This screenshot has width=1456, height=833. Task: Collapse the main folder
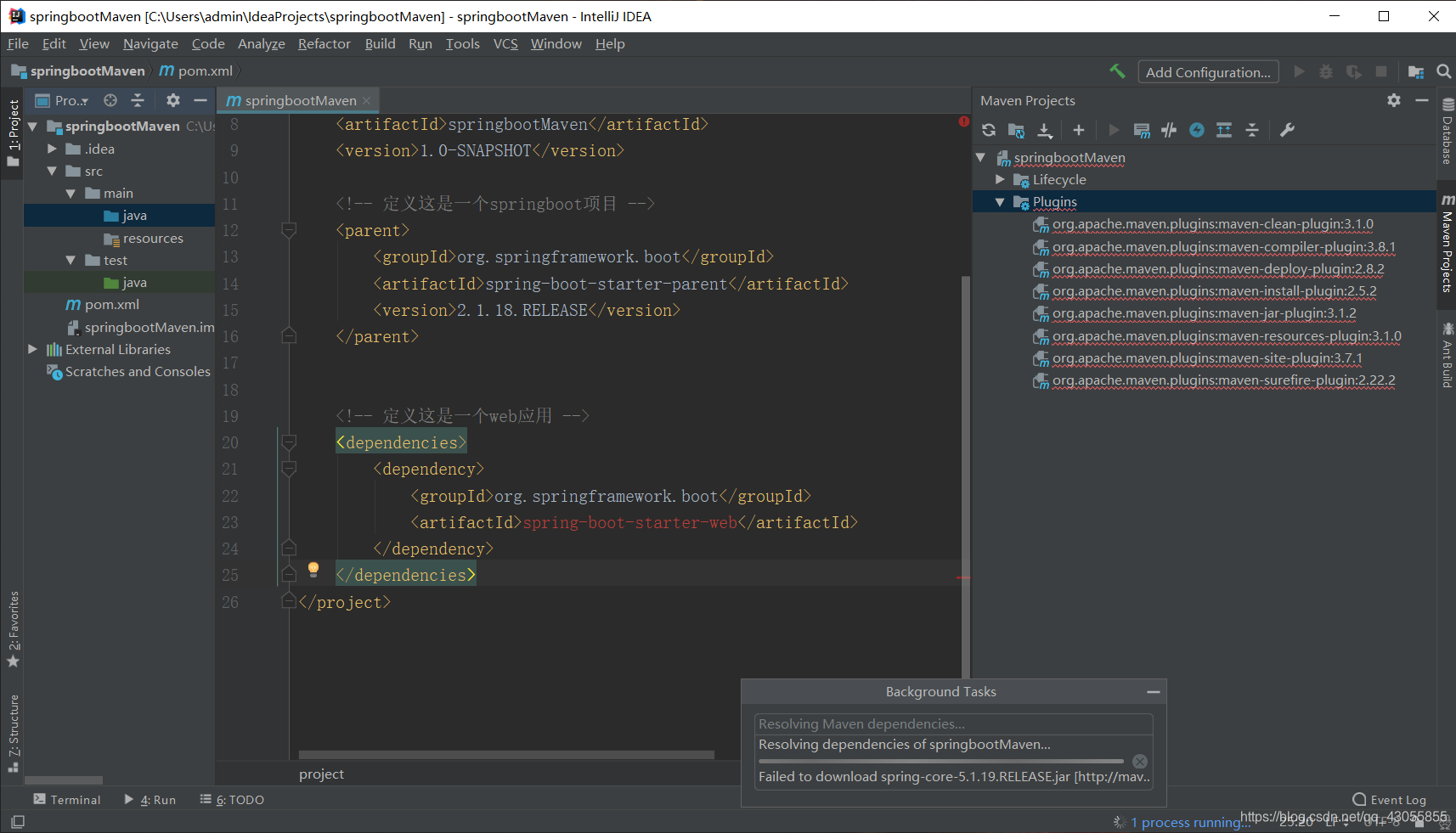(71, 194)
